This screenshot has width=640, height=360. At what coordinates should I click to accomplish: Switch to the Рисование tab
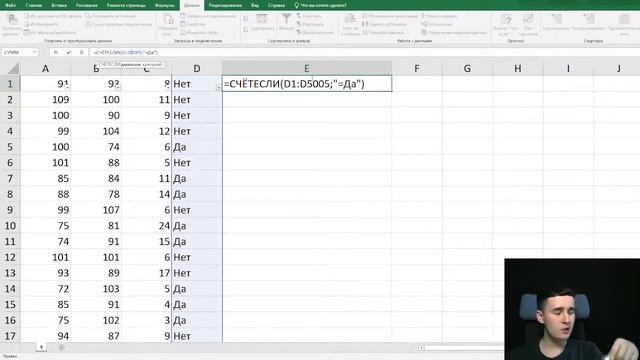click(87, 5)
